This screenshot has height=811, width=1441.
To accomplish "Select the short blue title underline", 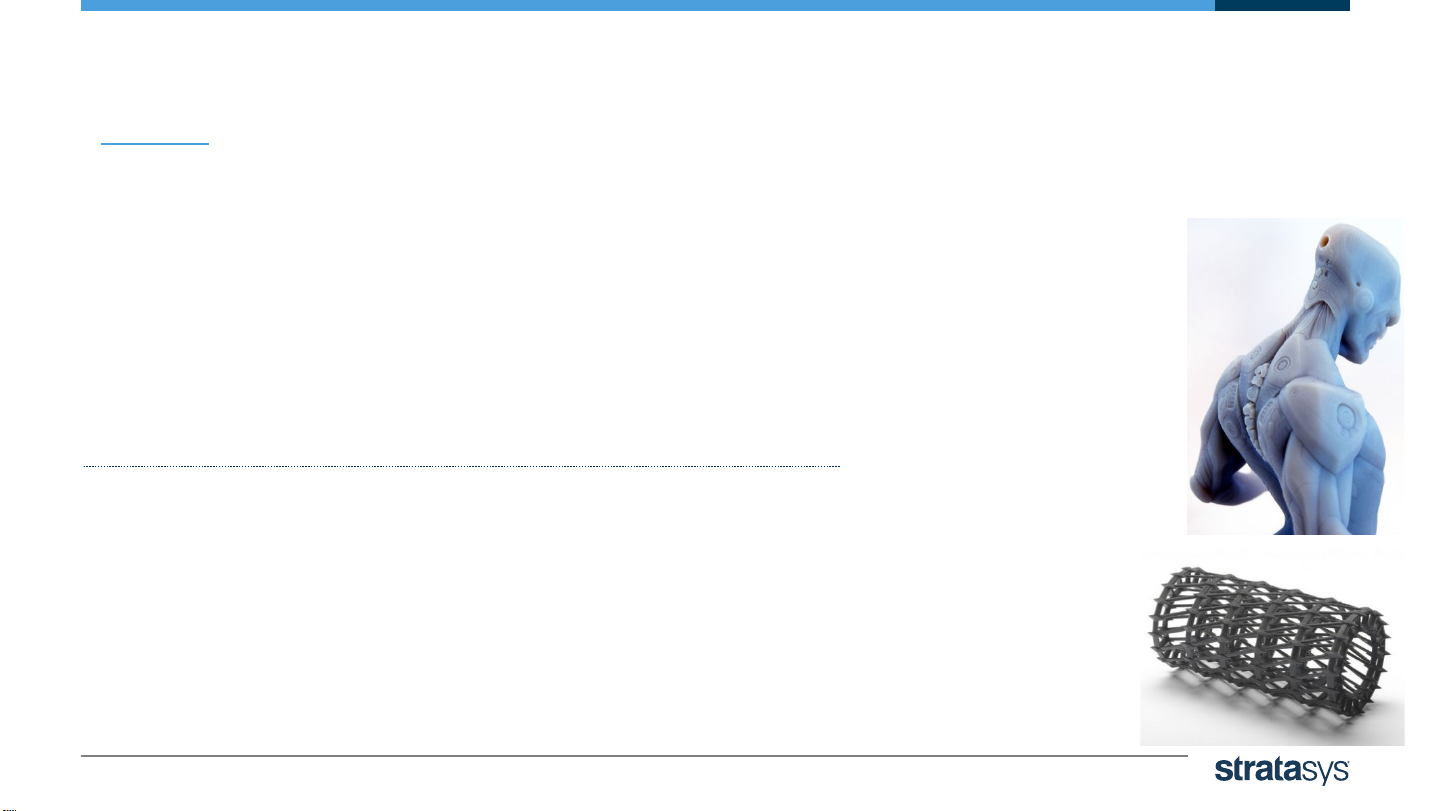I will tap(155, 145).
